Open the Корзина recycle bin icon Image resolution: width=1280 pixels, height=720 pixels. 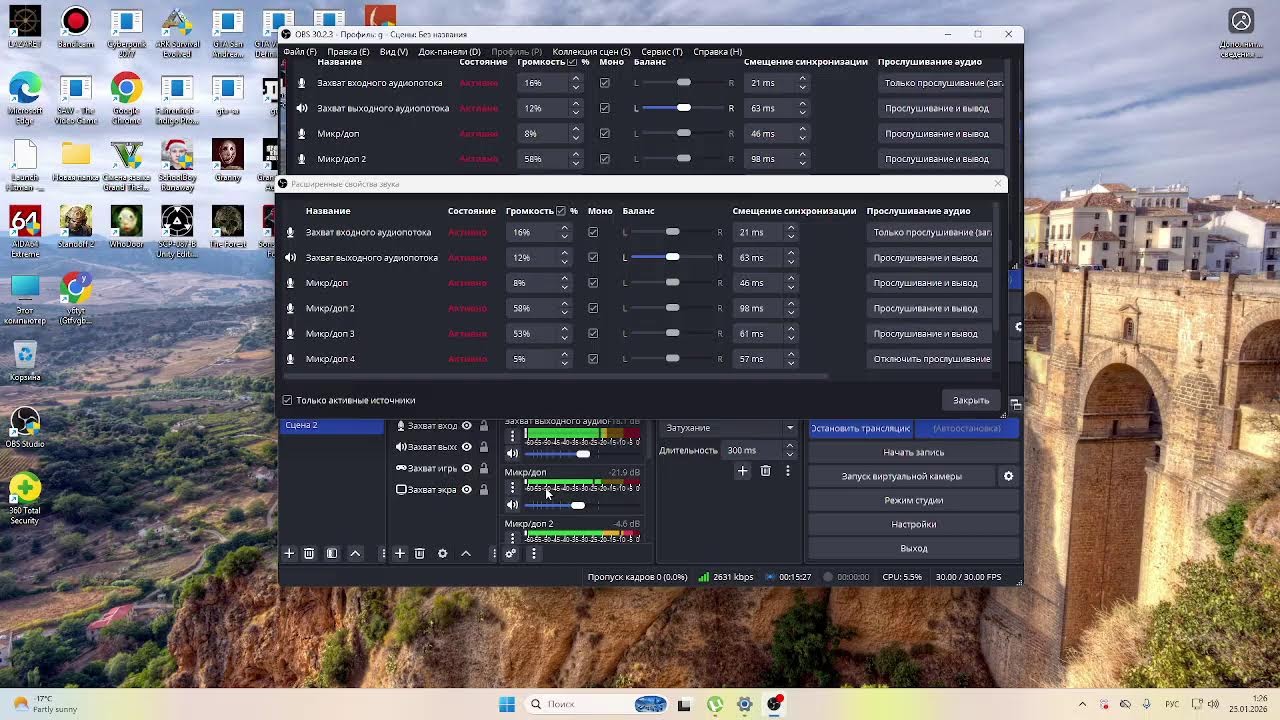[25, 362]
